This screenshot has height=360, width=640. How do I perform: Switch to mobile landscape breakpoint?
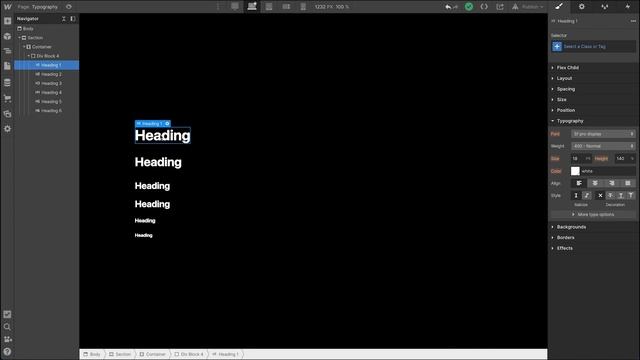pyautogui.click(x=286, y=7)
